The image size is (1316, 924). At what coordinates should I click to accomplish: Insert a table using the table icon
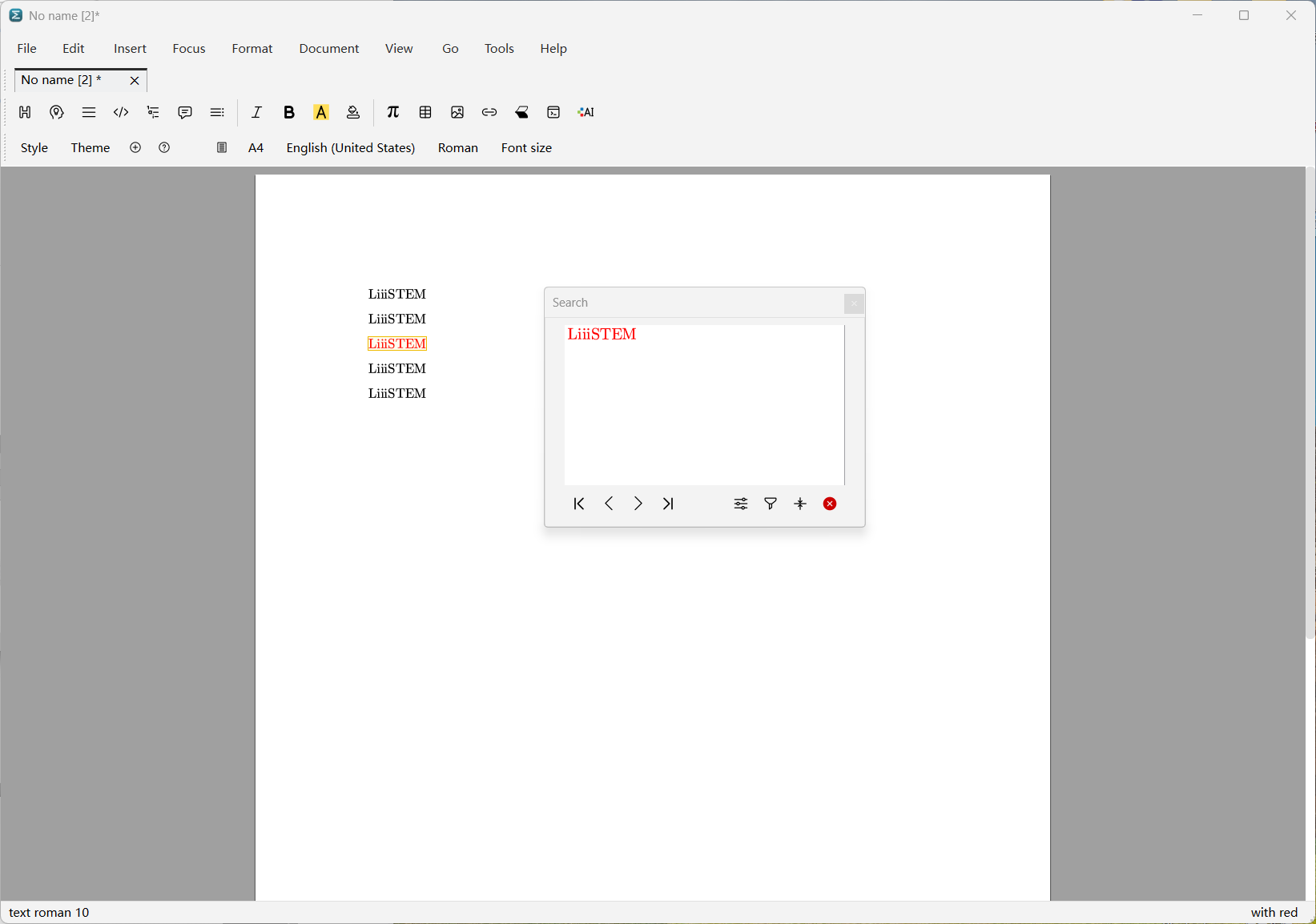(425, 112)
